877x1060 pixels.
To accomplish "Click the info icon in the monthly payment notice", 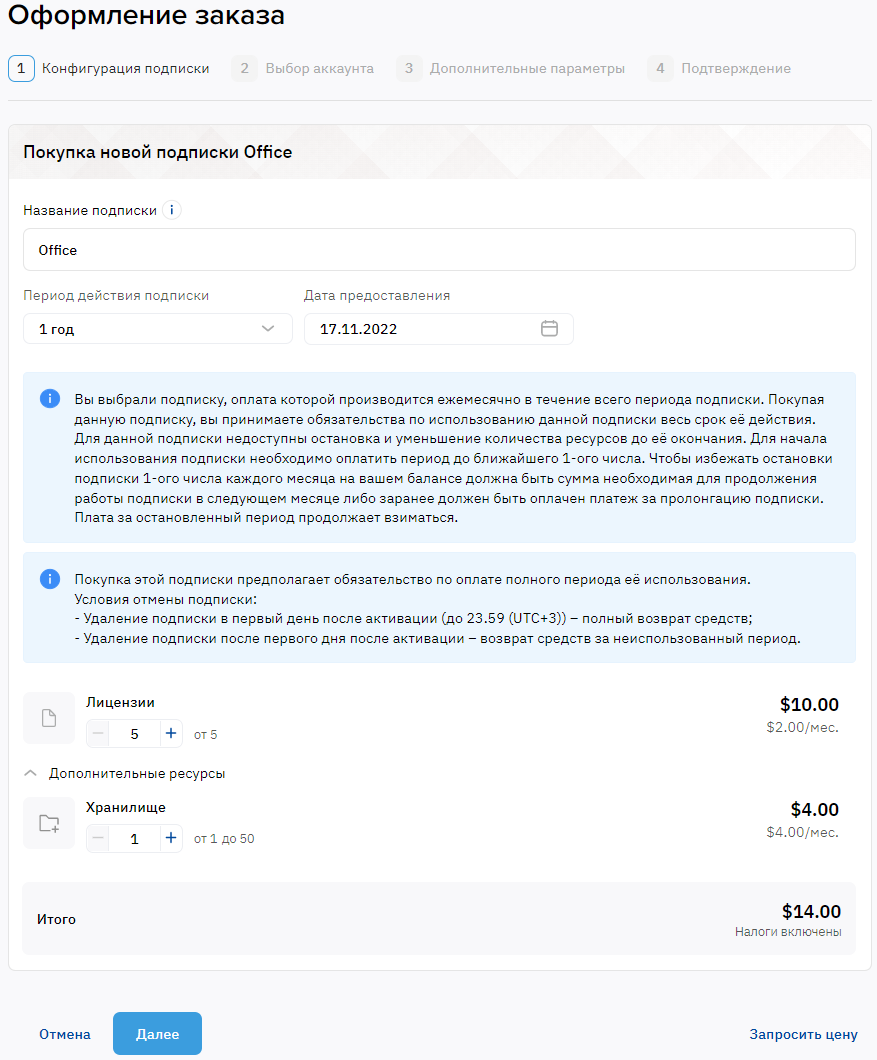I will pos(50,399).
